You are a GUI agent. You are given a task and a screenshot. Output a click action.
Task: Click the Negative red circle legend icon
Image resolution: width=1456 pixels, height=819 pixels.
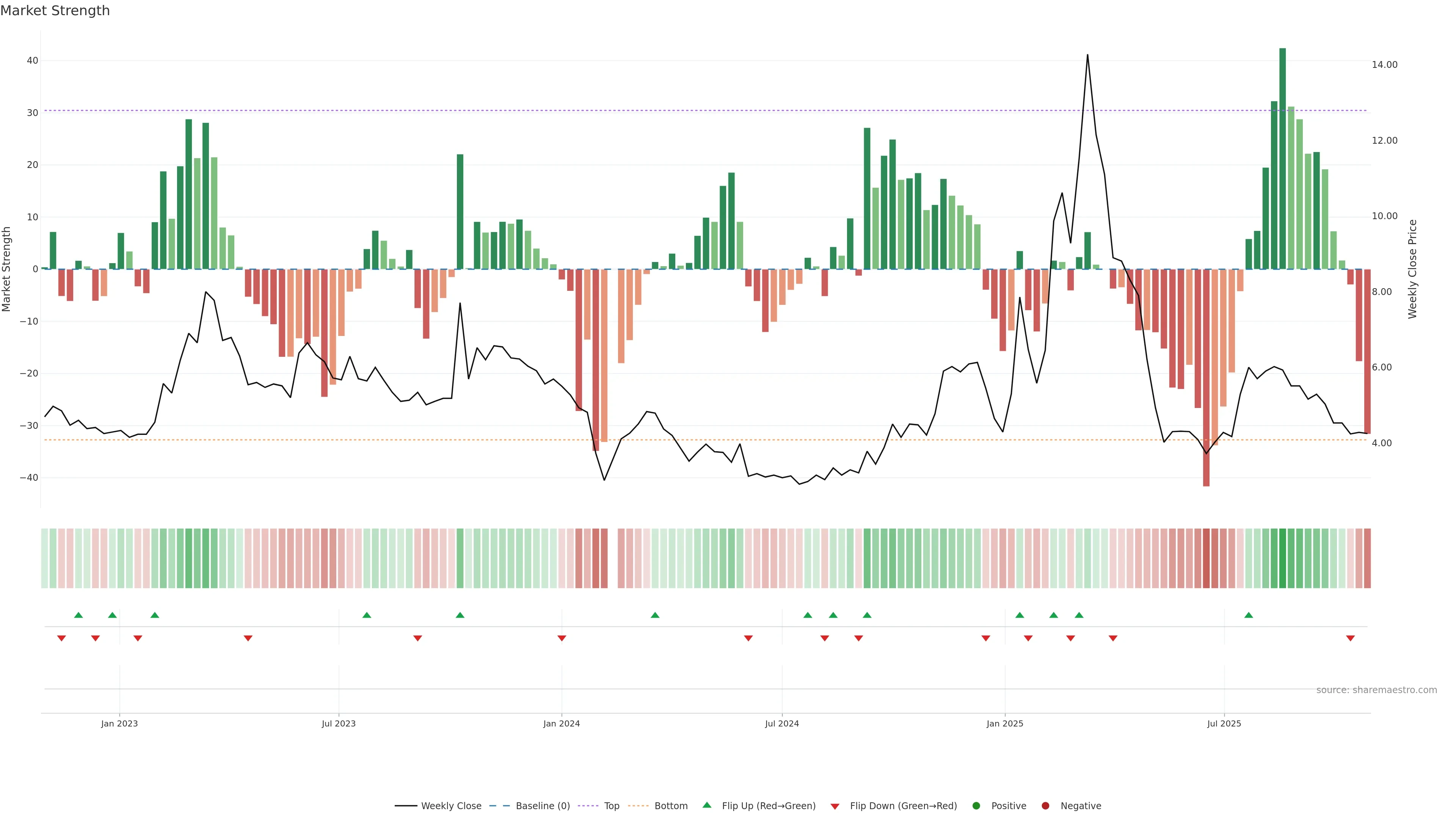coord(1045,805)
